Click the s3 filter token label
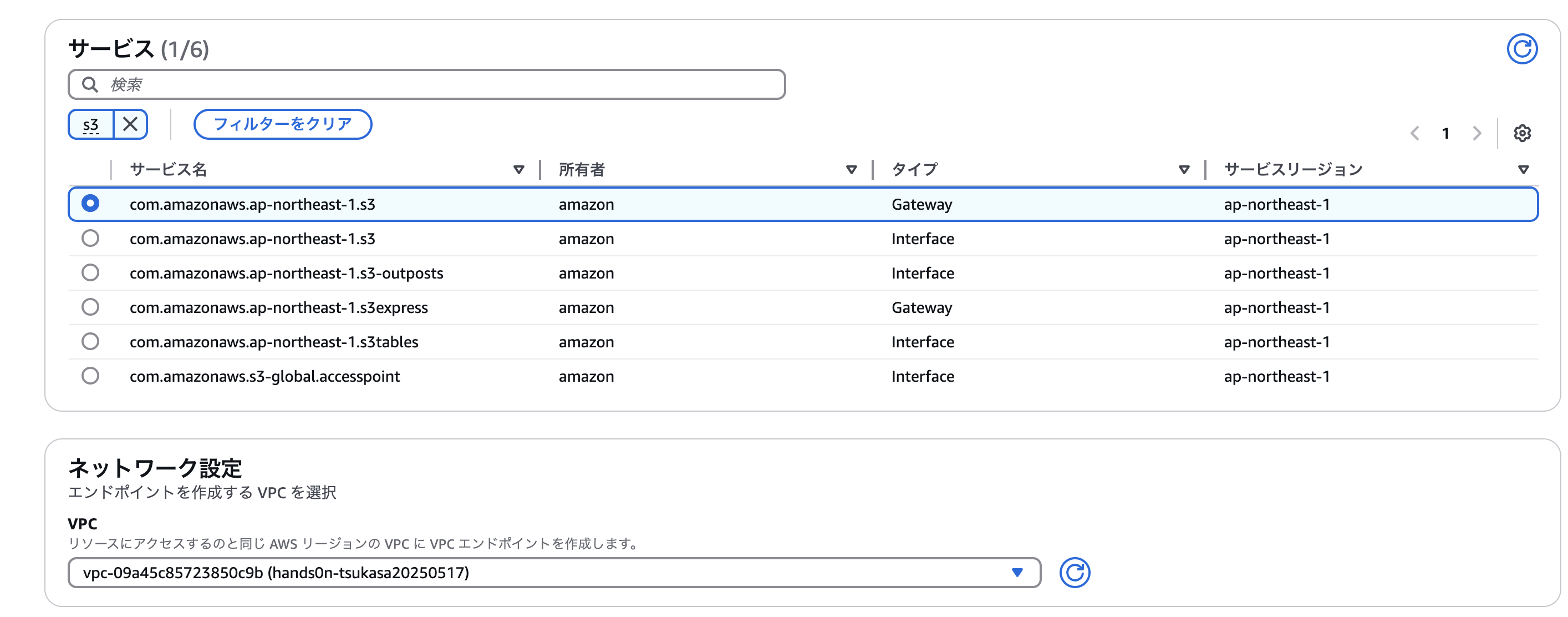Viewport: 1568px width, 617px height. [91, 125]
